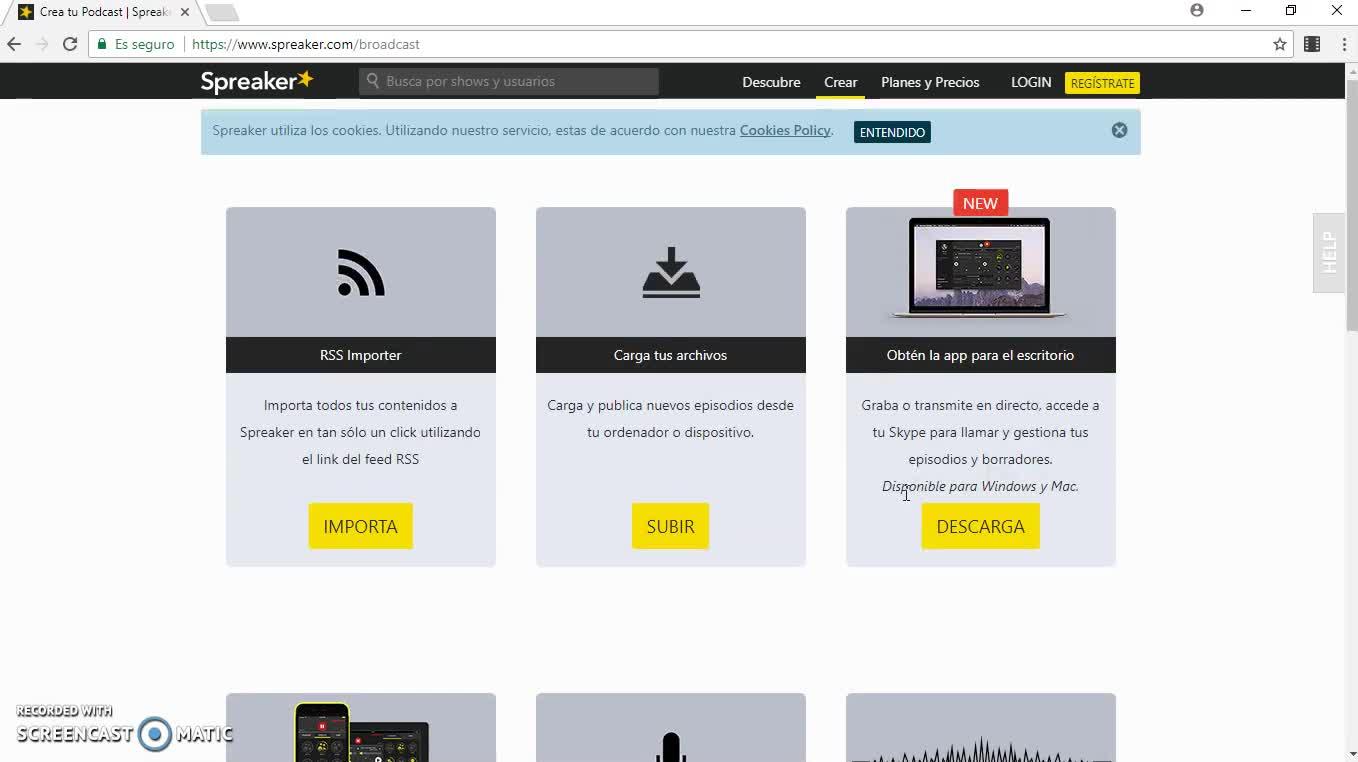Click the REGÍSTRATE button
The width and height of the screenshot is (1358, 762).
[1102, 83]
